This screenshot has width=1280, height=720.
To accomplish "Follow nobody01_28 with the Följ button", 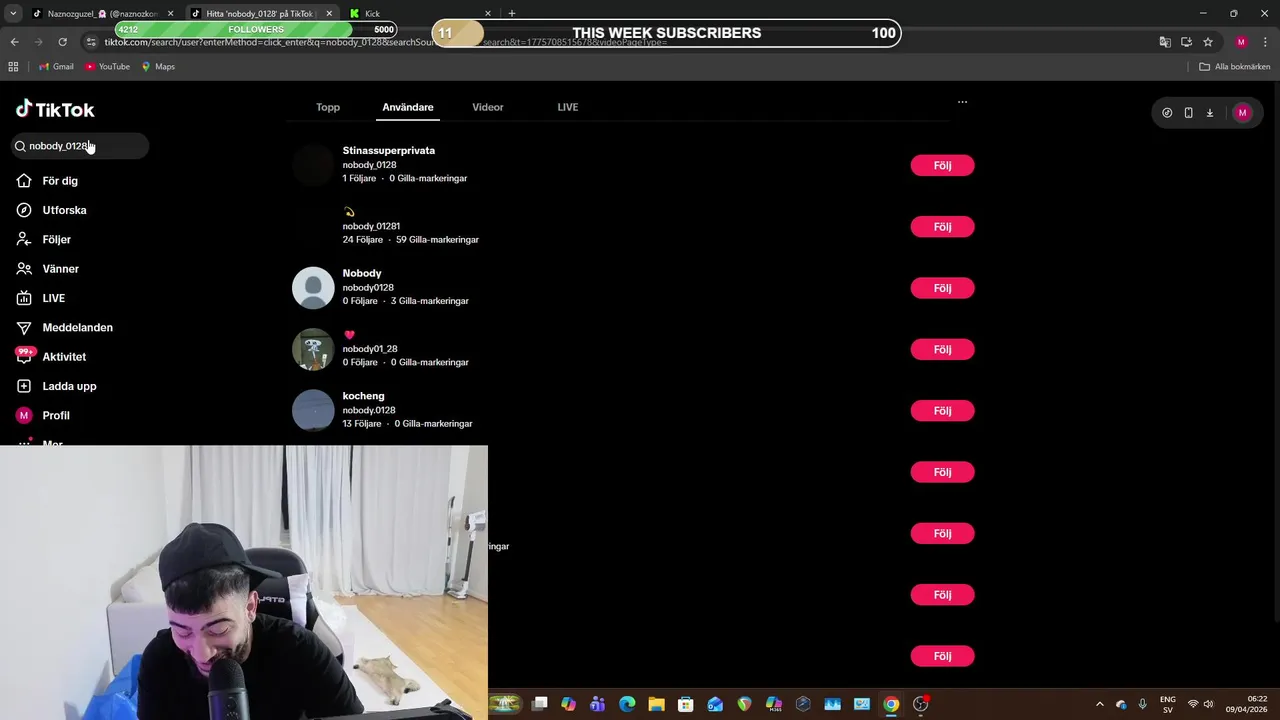I will click(x=942, y=350).
